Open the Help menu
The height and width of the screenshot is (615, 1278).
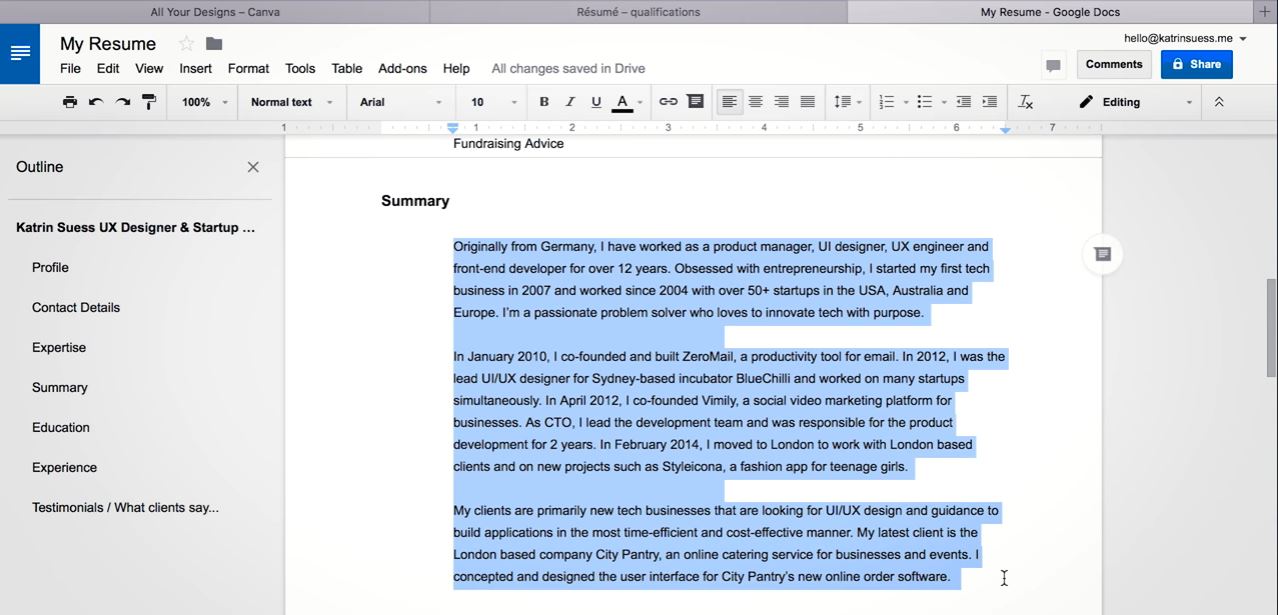(x=456, y=68)
